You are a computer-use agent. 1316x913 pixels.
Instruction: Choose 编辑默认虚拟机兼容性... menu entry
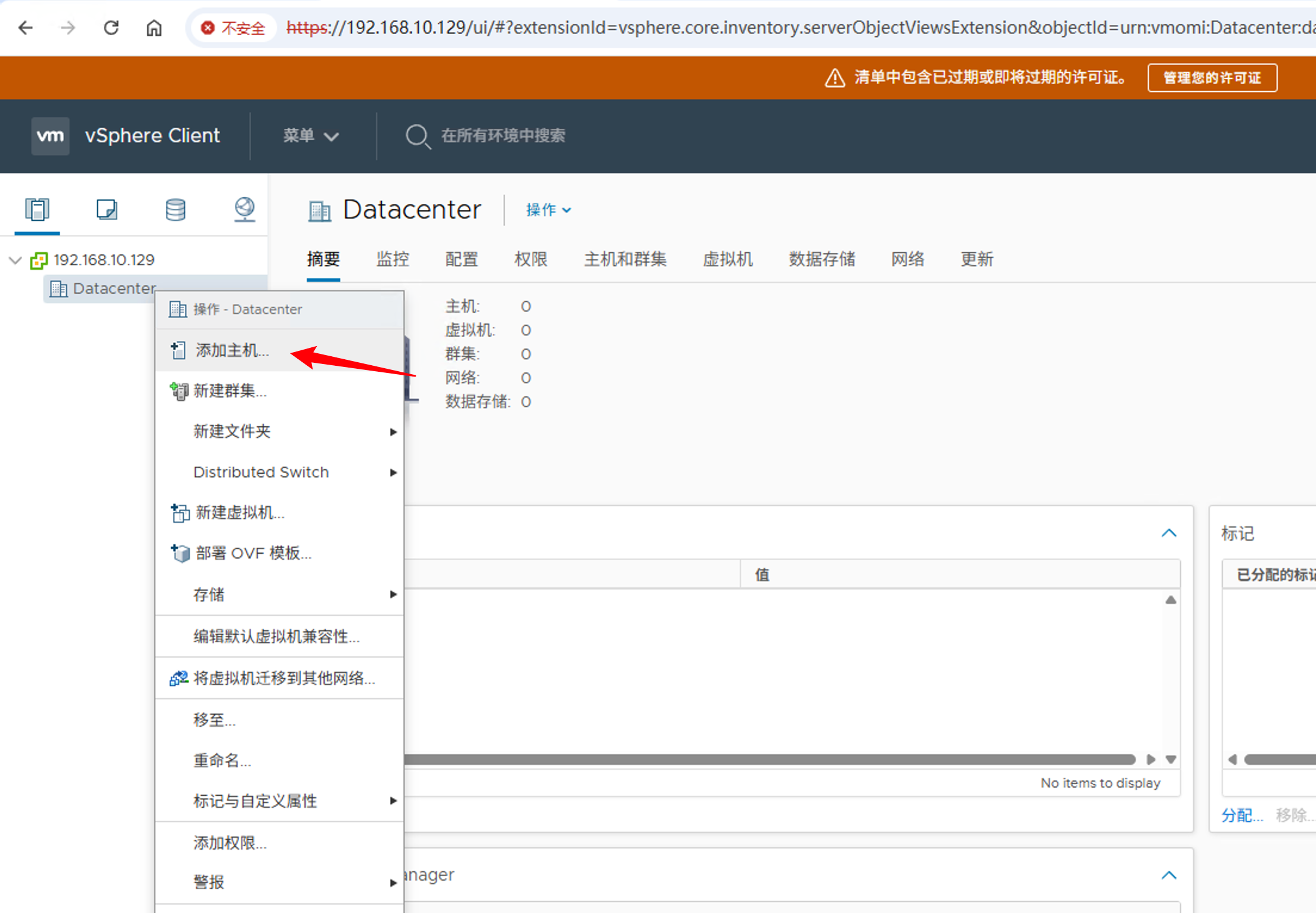pyautogui.click(x=279, y=637)
